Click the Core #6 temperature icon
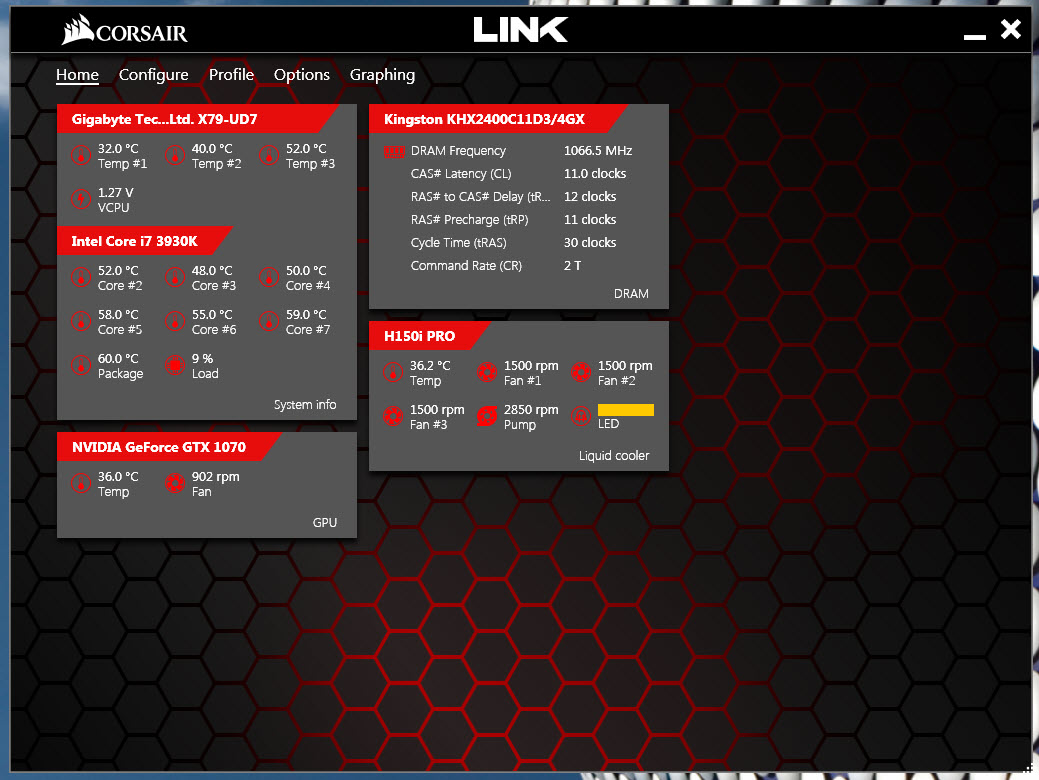 pyautogui.click(x=175, y=321)
